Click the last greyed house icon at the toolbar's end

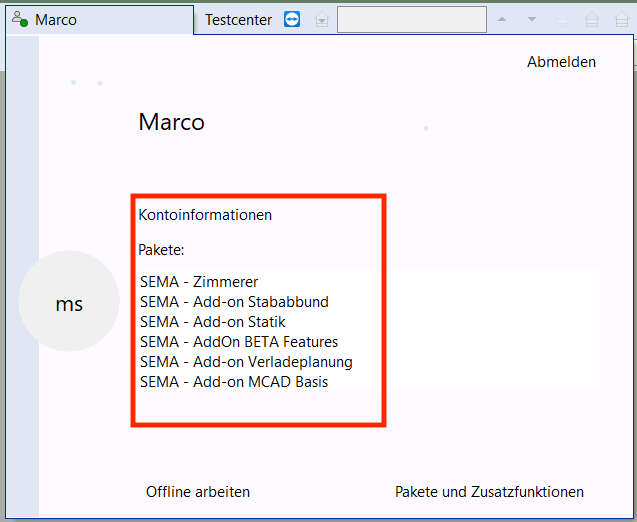coord(622,19)
